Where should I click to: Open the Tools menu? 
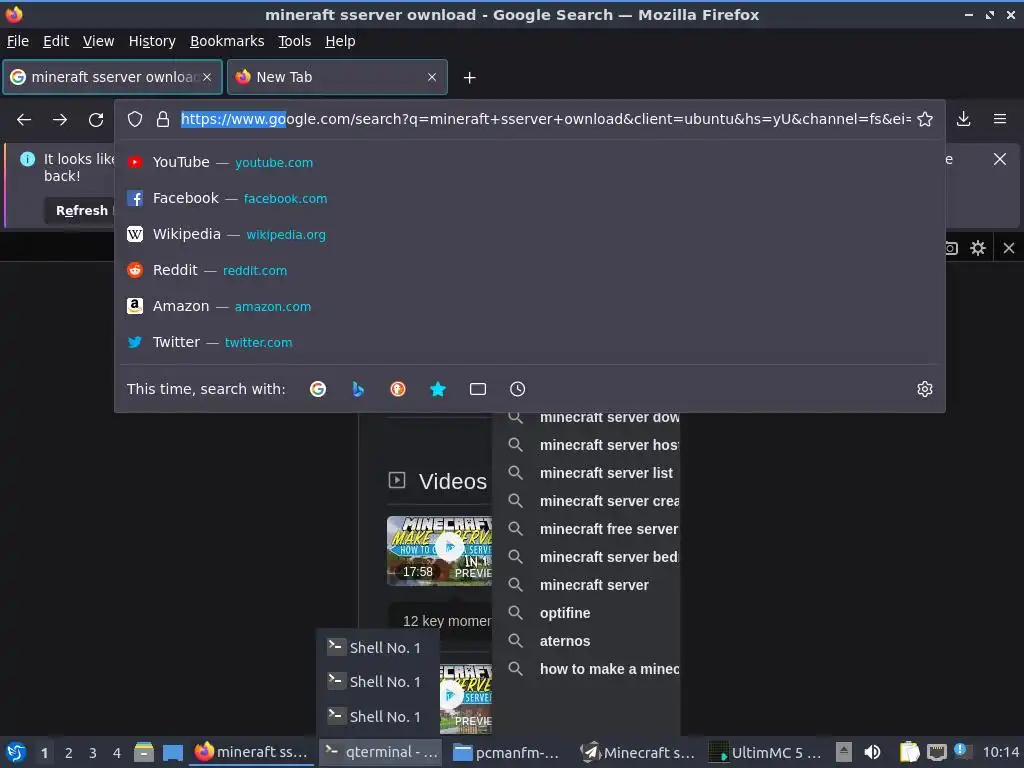(x=294, y=41)
